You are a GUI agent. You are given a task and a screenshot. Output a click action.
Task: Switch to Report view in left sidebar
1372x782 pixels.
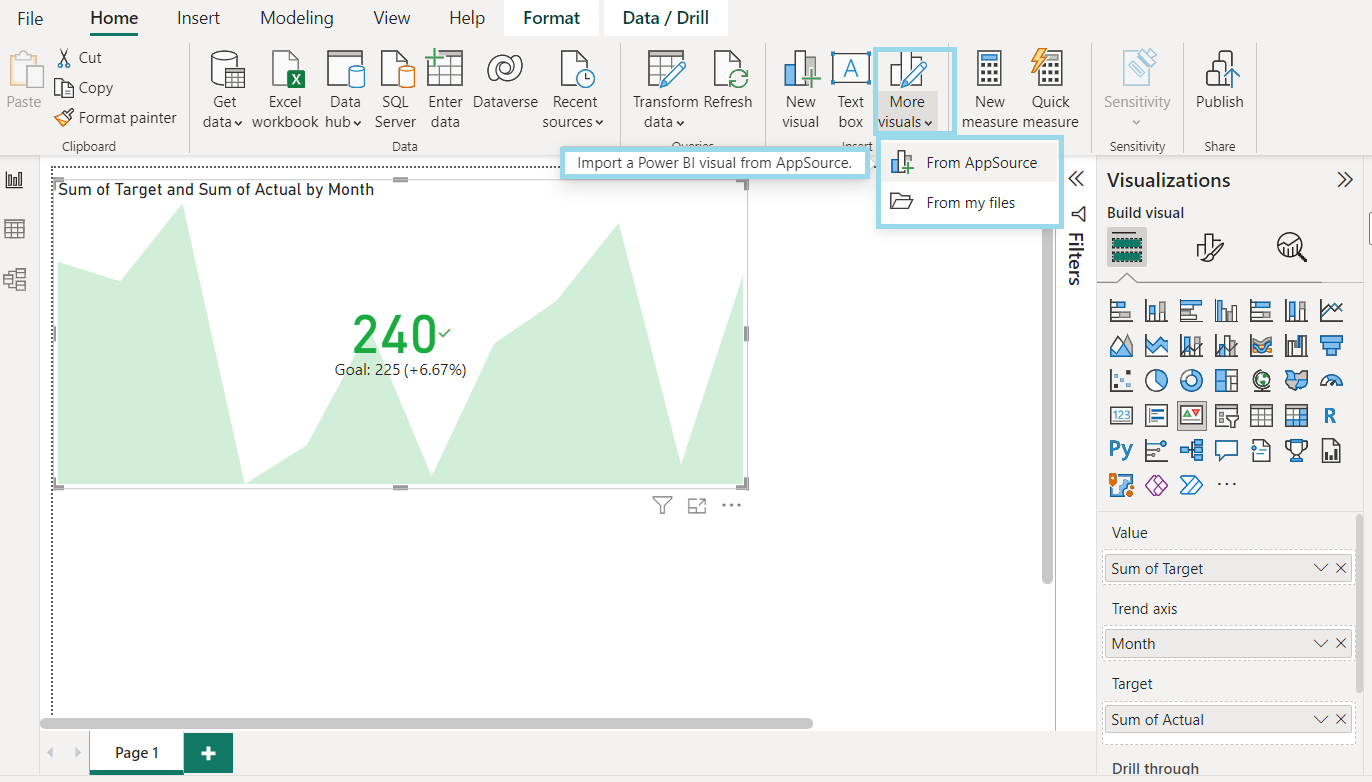[x=15, y=180]
